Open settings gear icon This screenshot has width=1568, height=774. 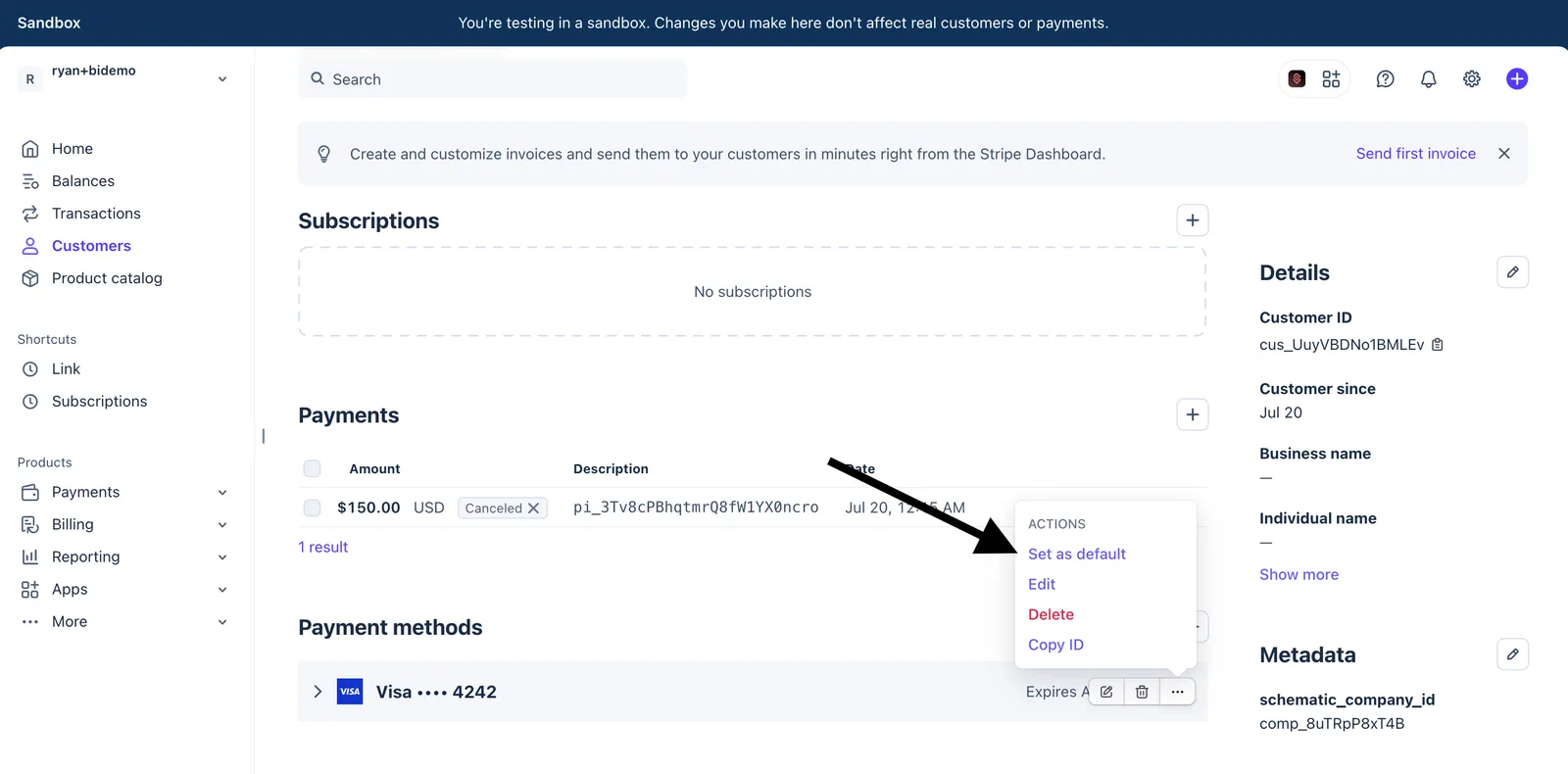(1472, 79)
